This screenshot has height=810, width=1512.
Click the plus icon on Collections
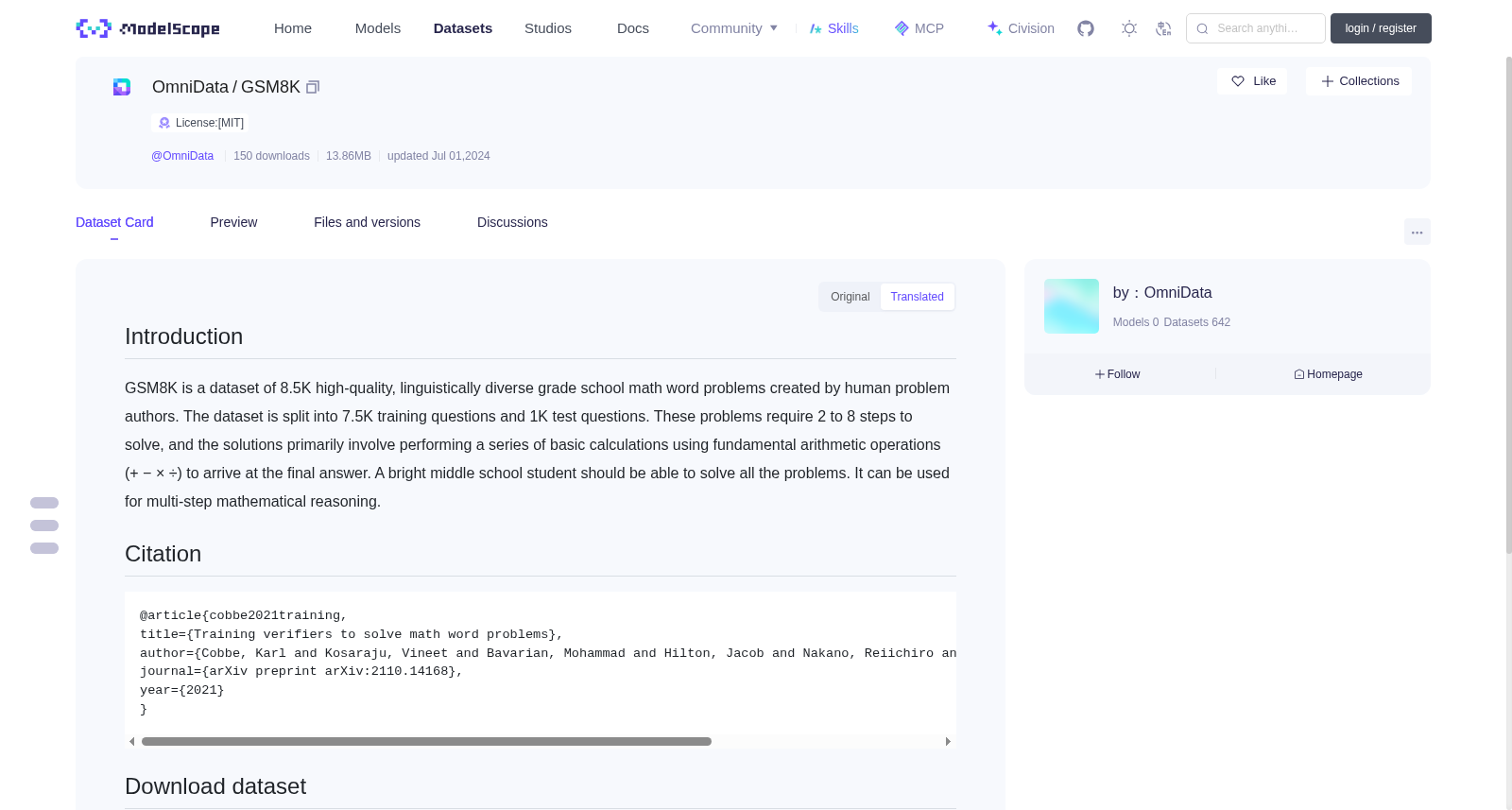[x=1327, y=81]
